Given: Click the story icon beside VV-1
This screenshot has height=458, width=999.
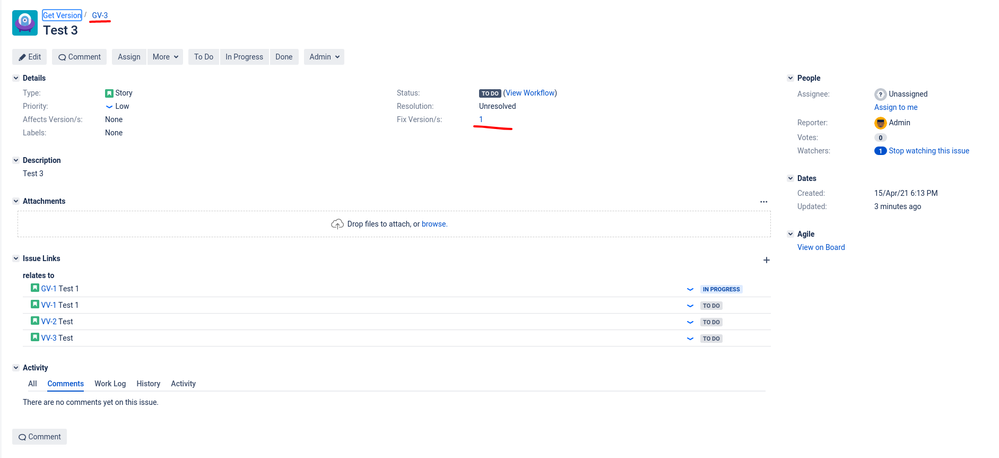Looking at the screenshot, I should [35, 305].
